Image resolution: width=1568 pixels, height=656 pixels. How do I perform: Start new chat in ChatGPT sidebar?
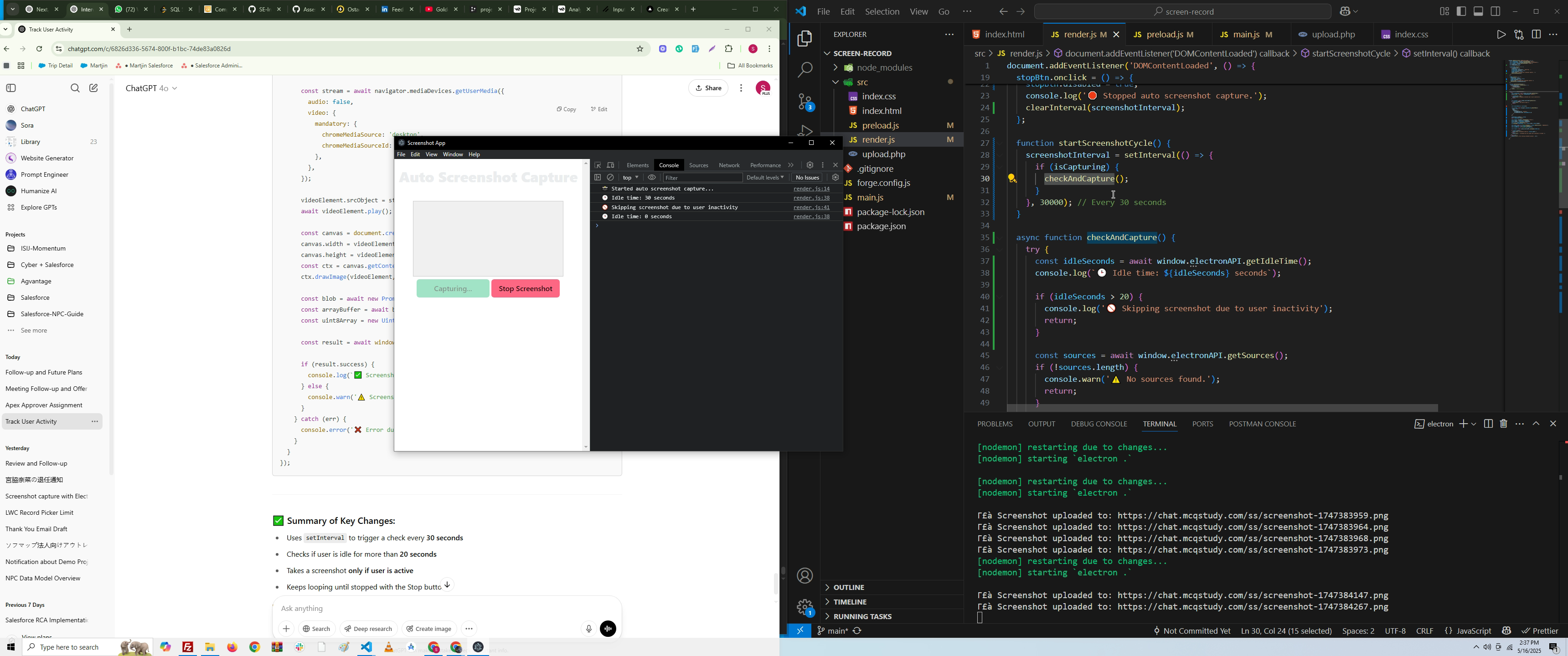(94, 88)
